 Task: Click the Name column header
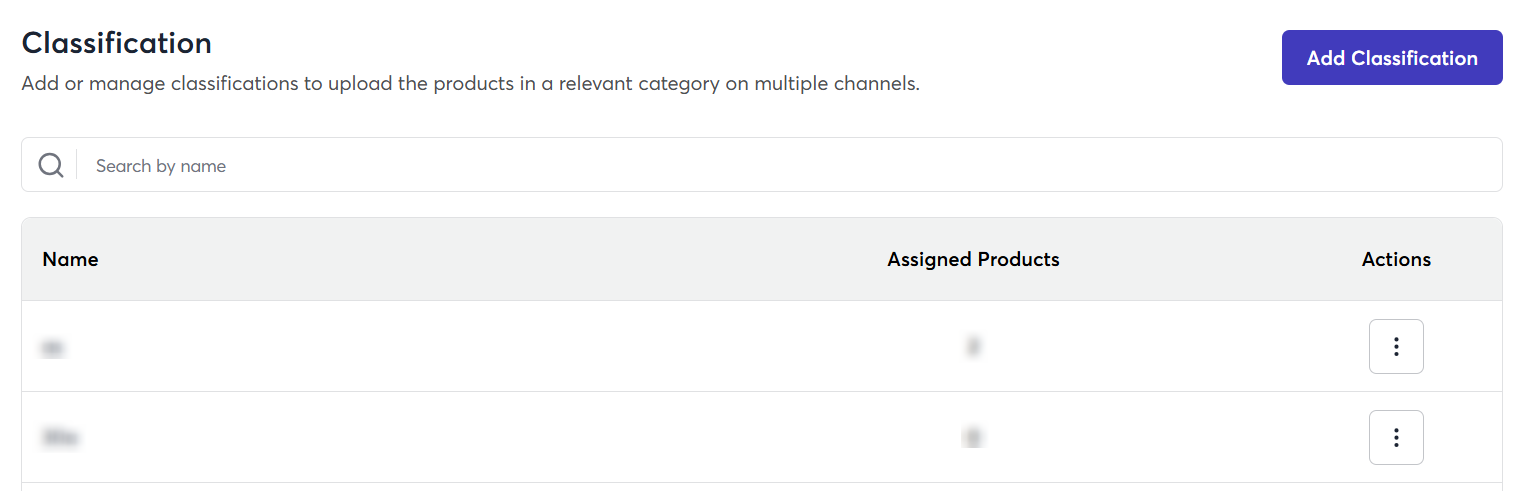[70, 260]
